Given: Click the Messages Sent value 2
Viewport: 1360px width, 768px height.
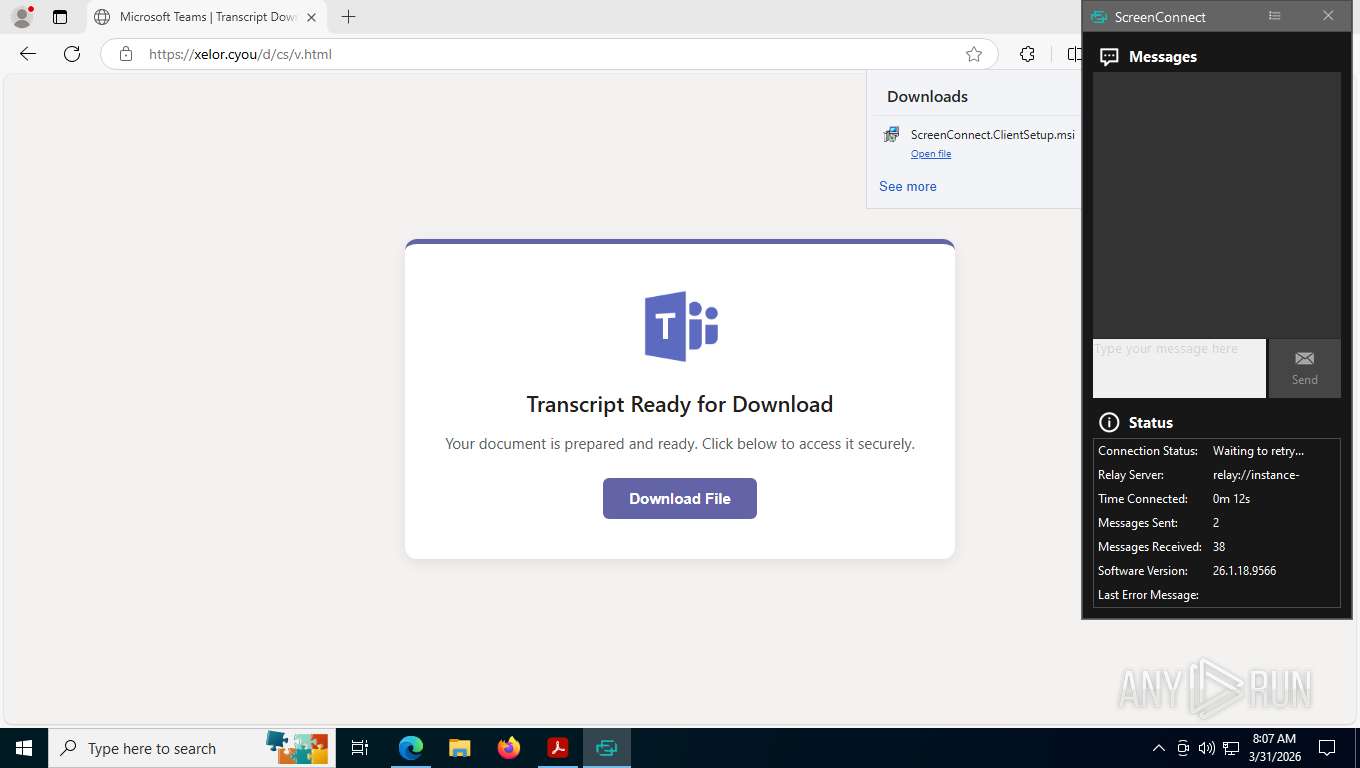Looking at the screenshot, I should click(x=1216, y=523).
